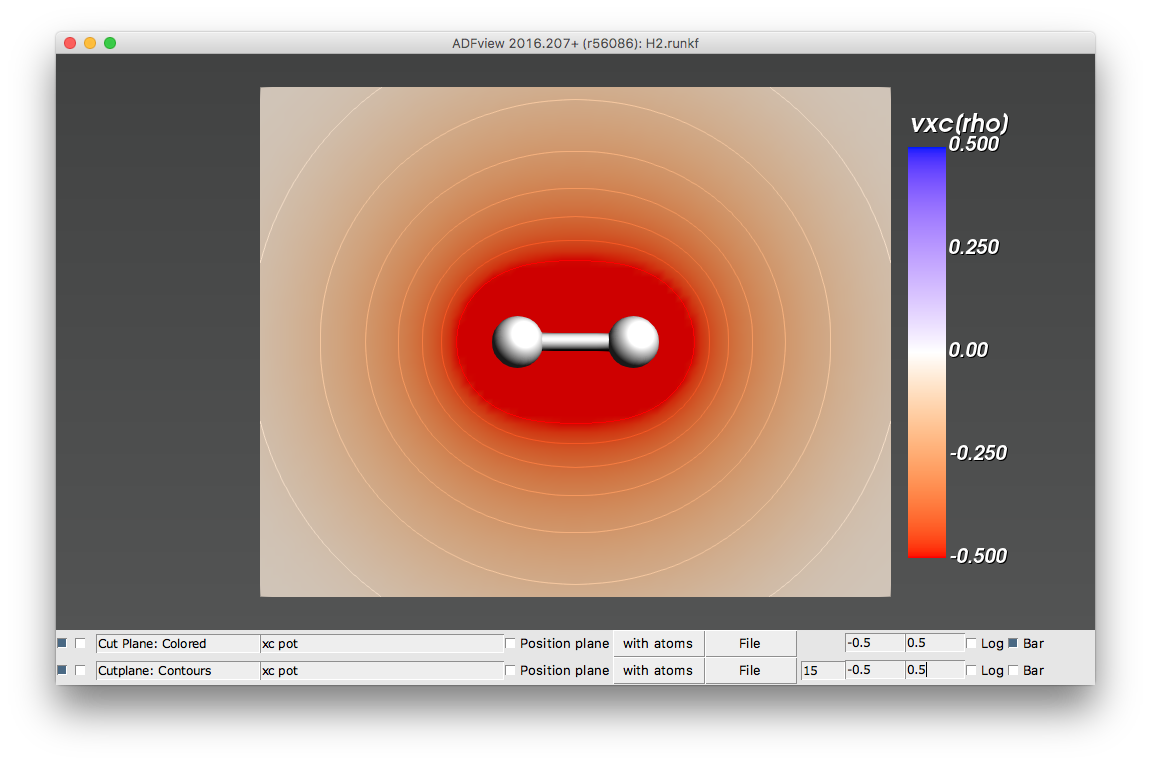Enable Position plane for the colored cut plane
The height and width of the screenshot is (765, 1151).
coord(511,643)
